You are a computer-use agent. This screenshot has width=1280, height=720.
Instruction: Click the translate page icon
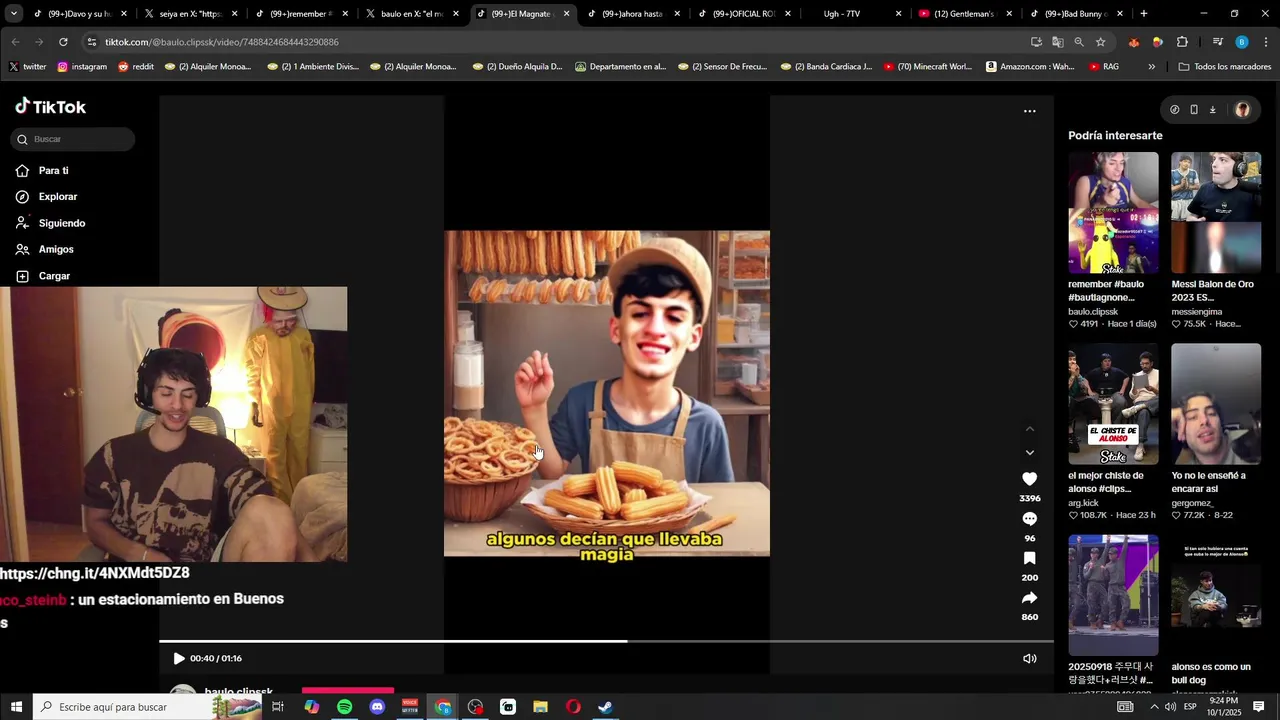pos(1057,42)
